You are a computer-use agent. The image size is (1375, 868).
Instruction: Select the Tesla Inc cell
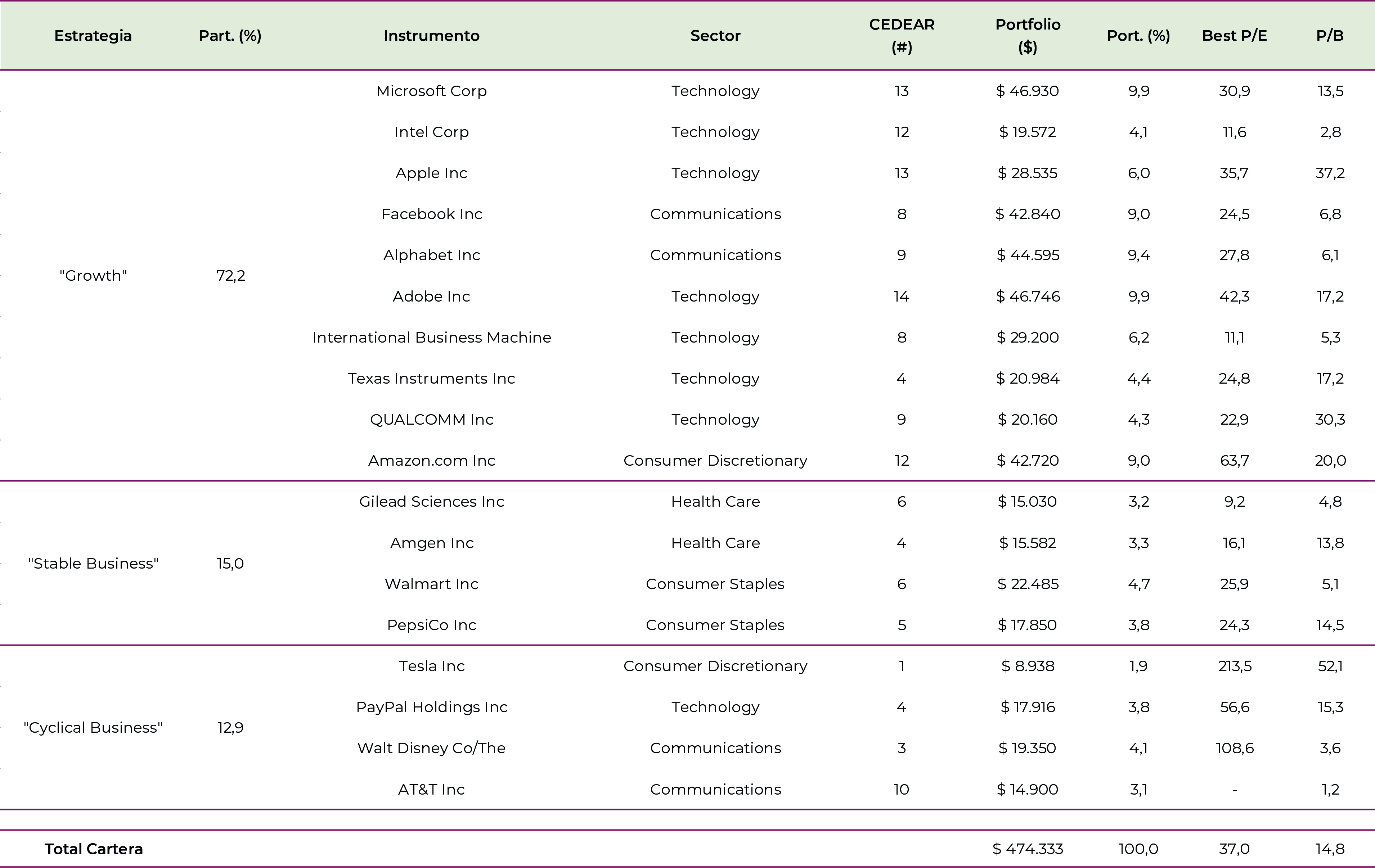pos(431,666)
